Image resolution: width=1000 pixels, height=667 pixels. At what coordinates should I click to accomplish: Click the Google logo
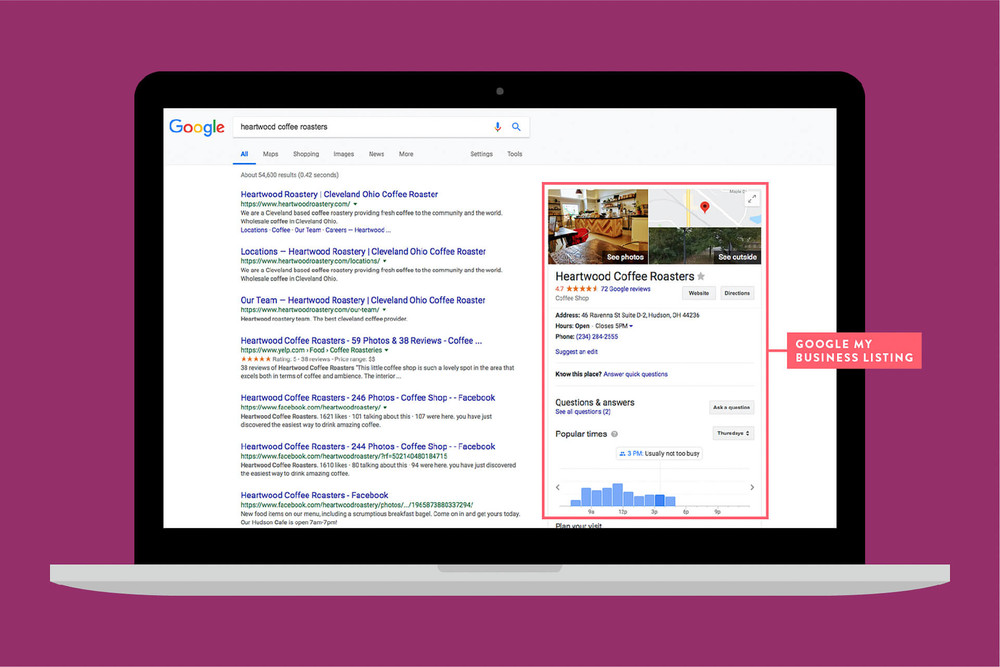196,127
